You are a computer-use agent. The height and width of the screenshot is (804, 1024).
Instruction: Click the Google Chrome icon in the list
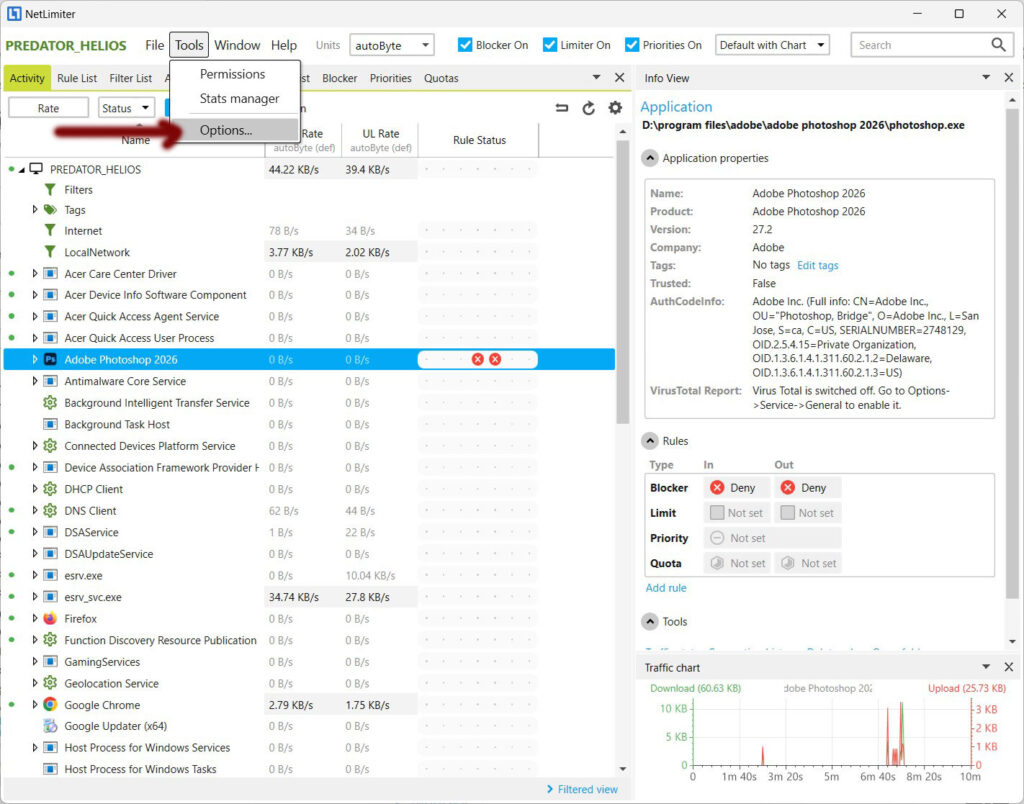(x=50, y=705)
